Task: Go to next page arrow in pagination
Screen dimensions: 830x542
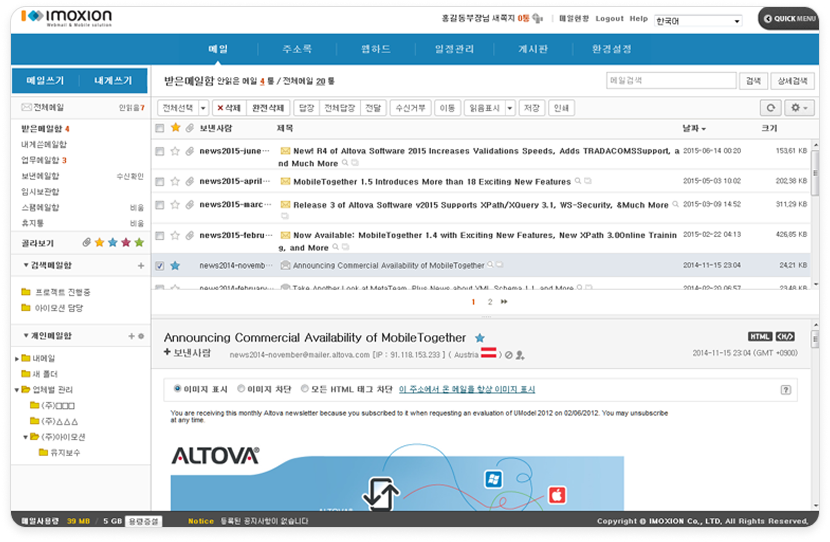Action: (504, 302)
